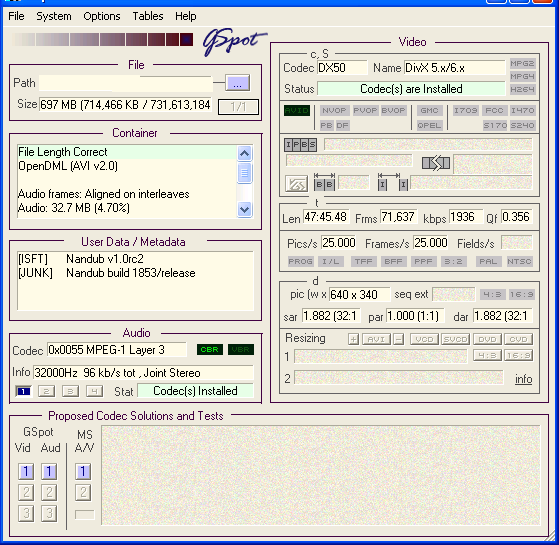Click the Nandub v1.0rc2 metadata entry
559x545 pixels.
tap(105, 259)
